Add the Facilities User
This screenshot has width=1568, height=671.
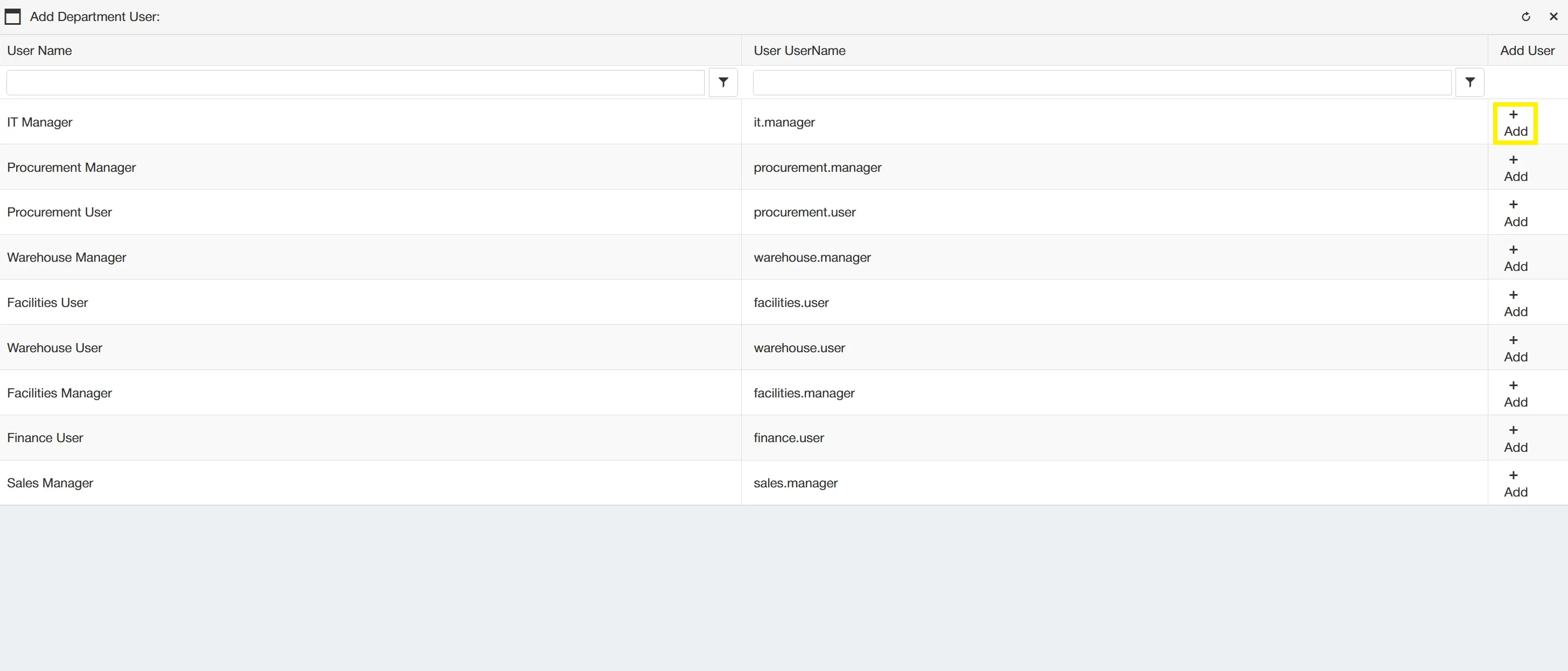pyautogui.click(x=1515, y=303)
